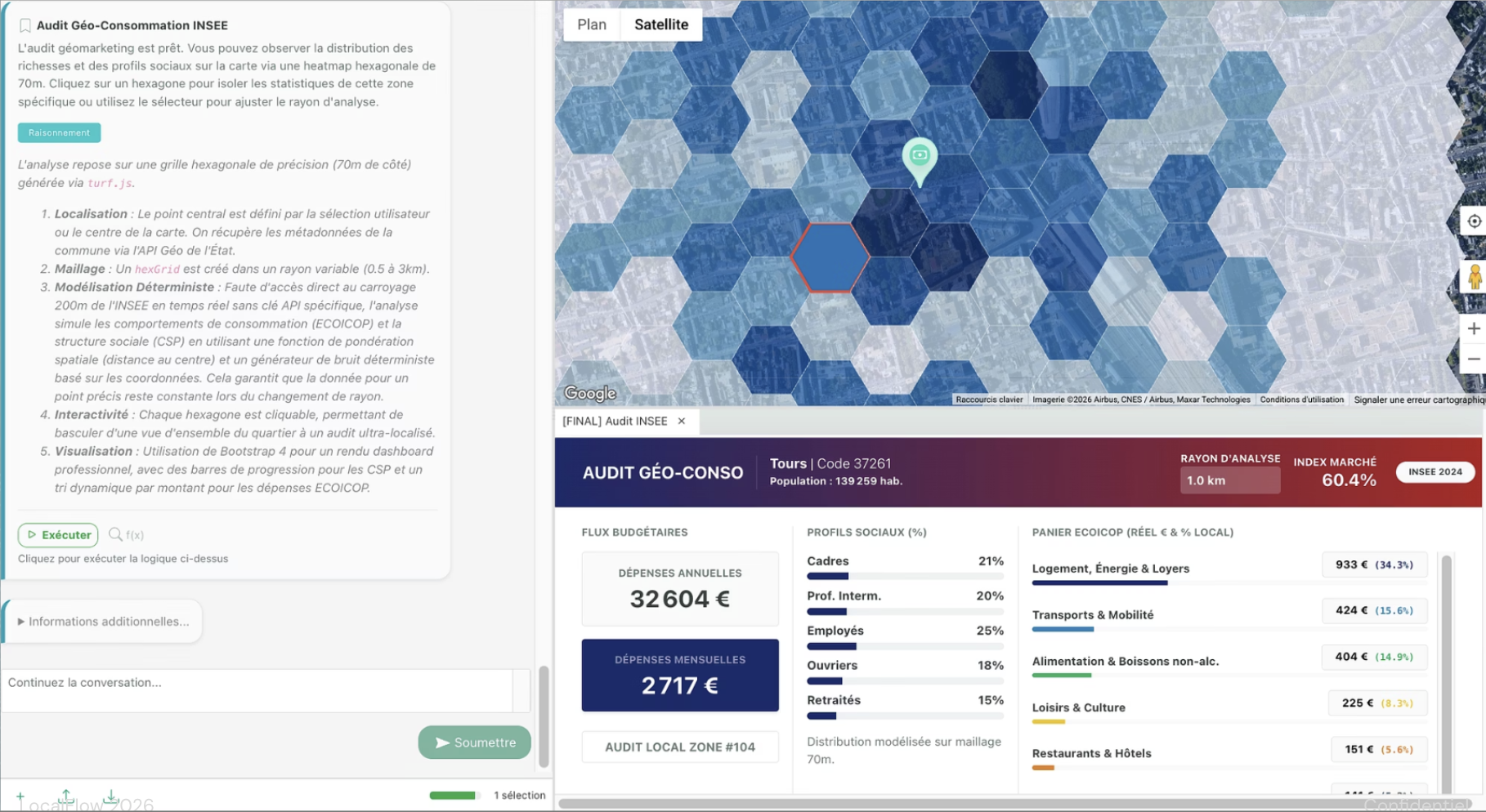
Task: Click the dashboard vertical scrollbar
Action: [1447, 674]
